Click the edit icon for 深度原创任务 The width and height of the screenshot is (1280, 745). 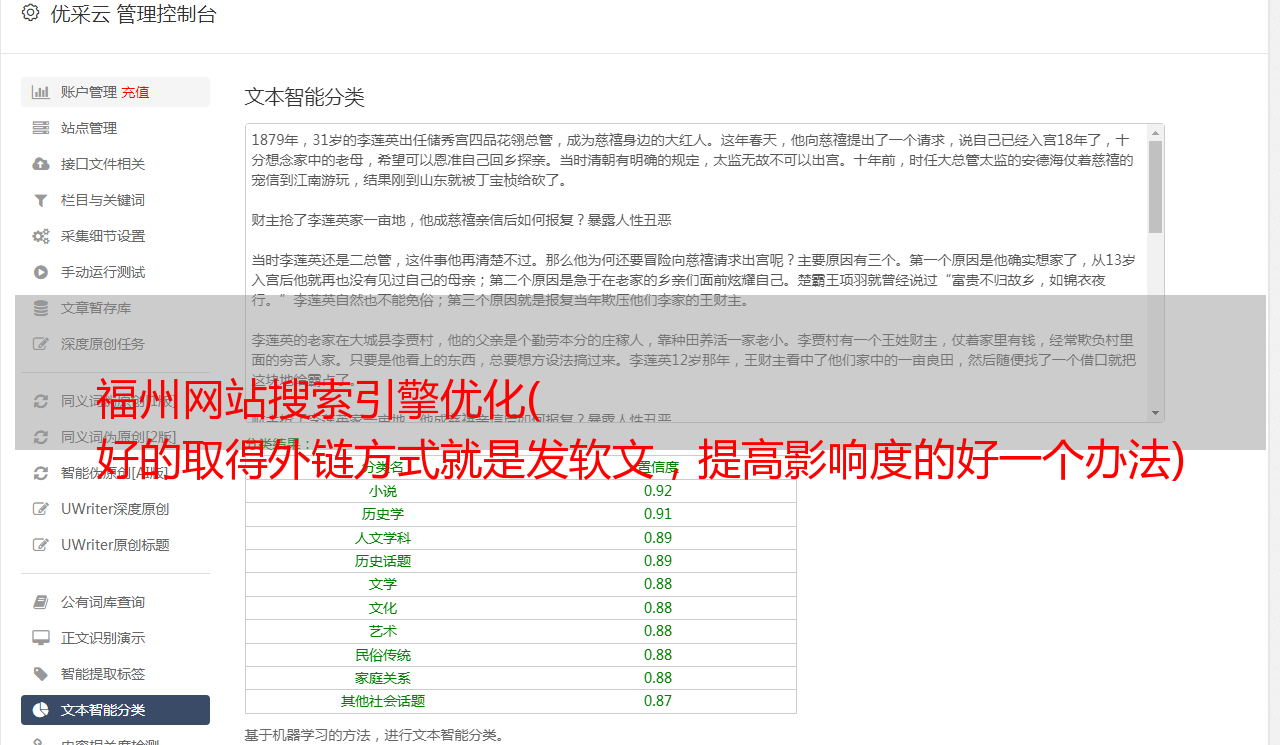pos(41,344)
